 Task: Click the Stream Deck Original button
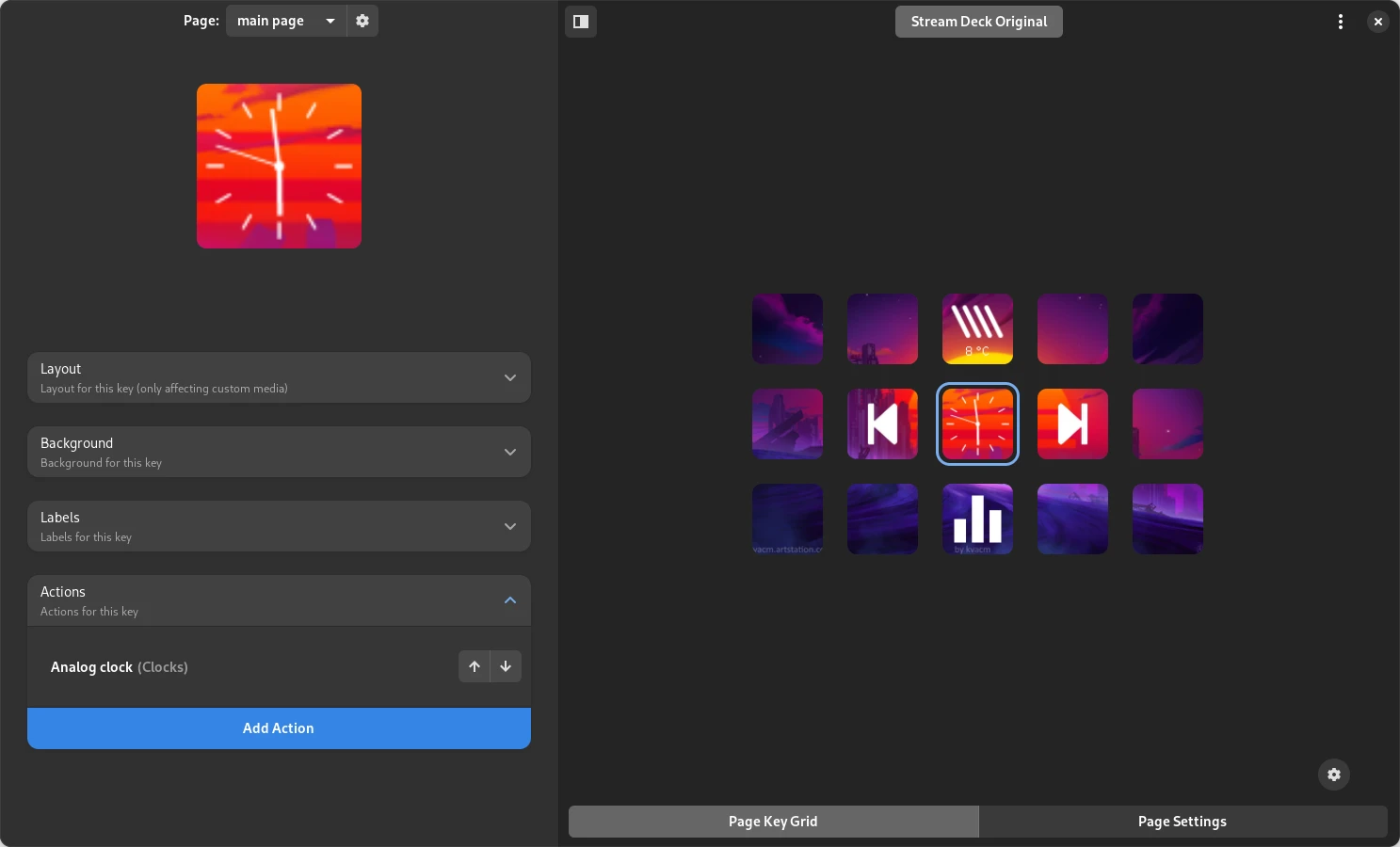click(x=979, y=22)
